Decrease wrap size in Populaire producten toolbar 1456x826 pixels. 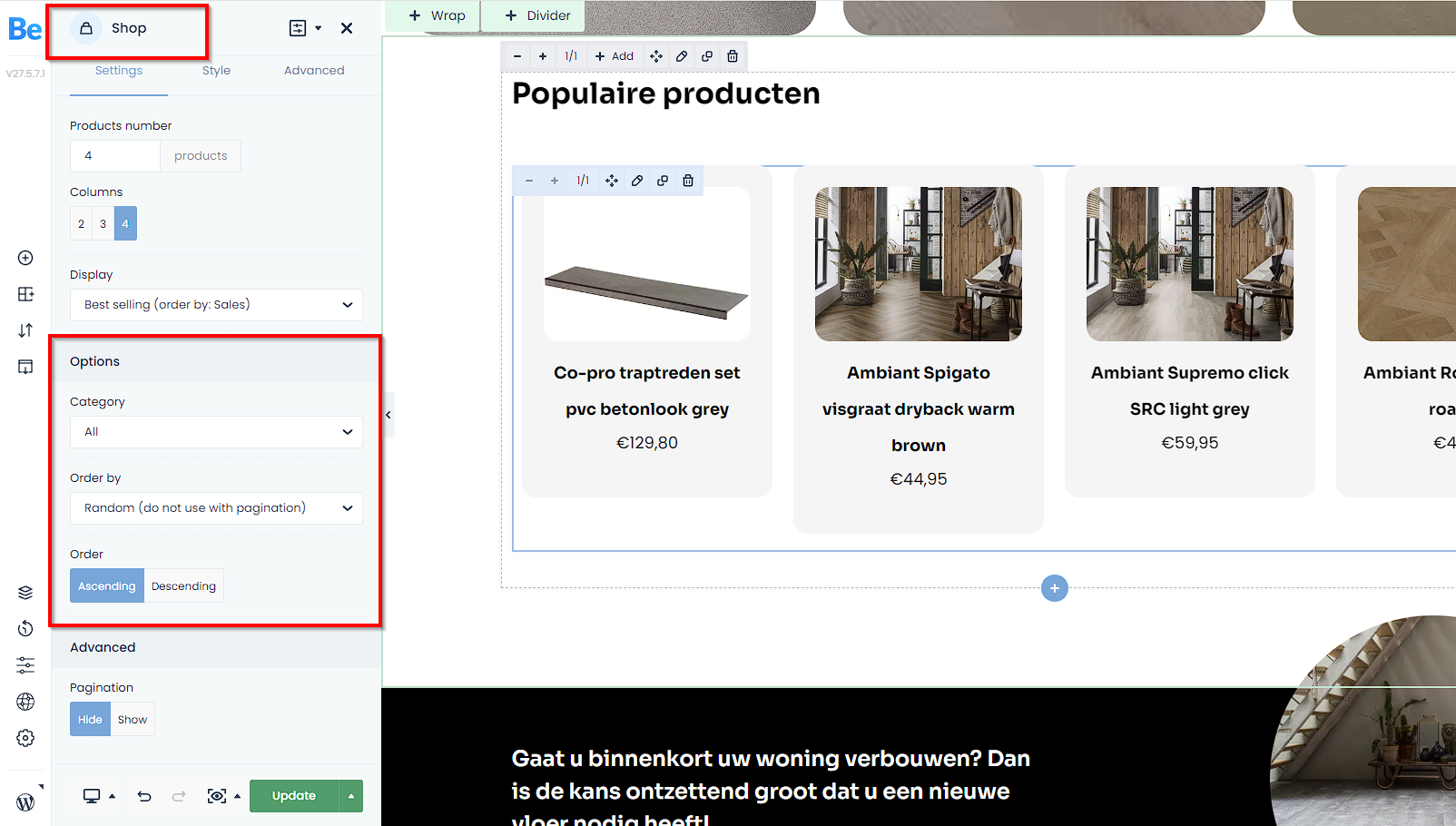tap(517, 56)
